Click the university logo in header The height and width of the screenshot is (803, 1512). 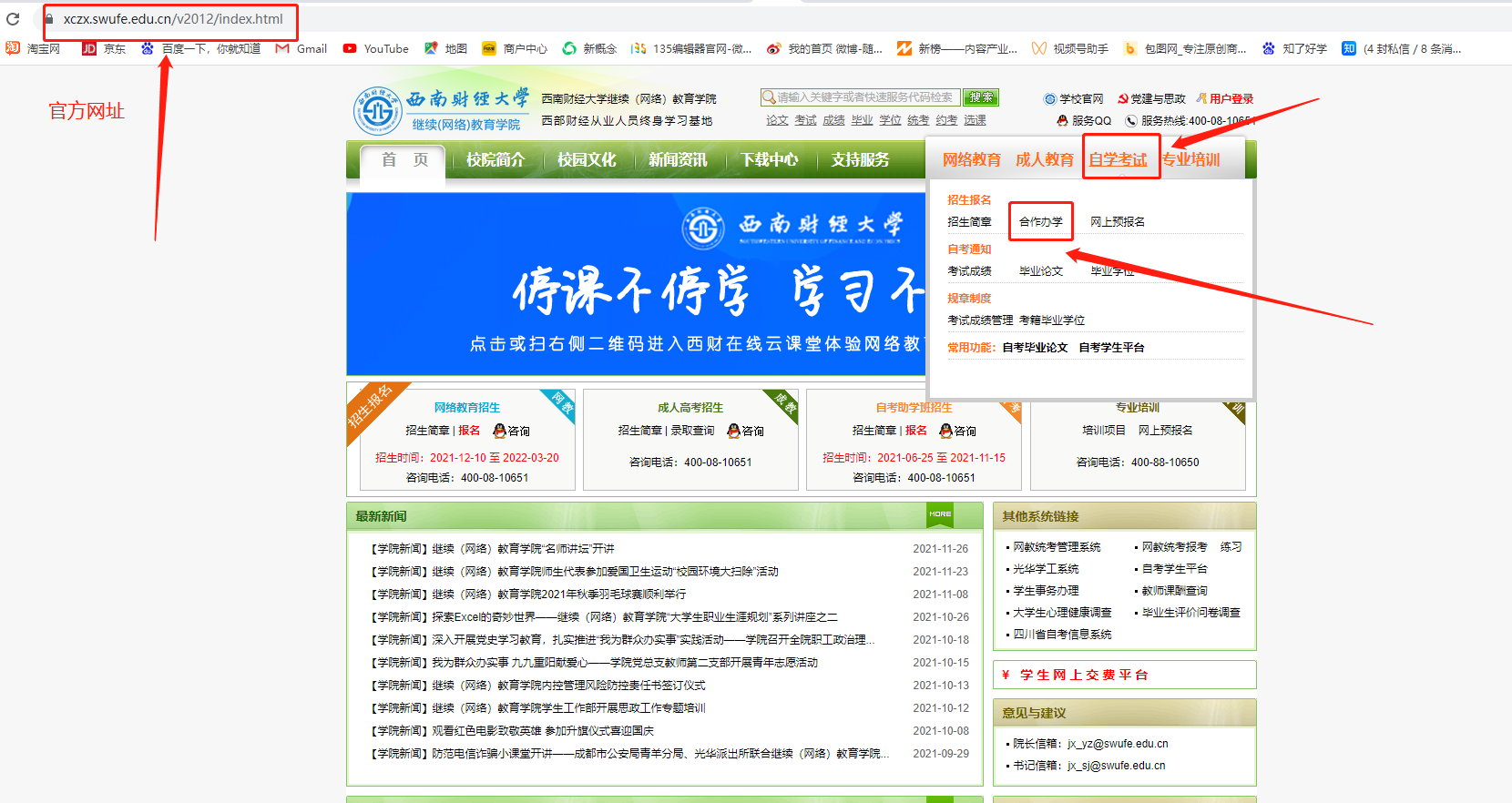click(377, 111)
